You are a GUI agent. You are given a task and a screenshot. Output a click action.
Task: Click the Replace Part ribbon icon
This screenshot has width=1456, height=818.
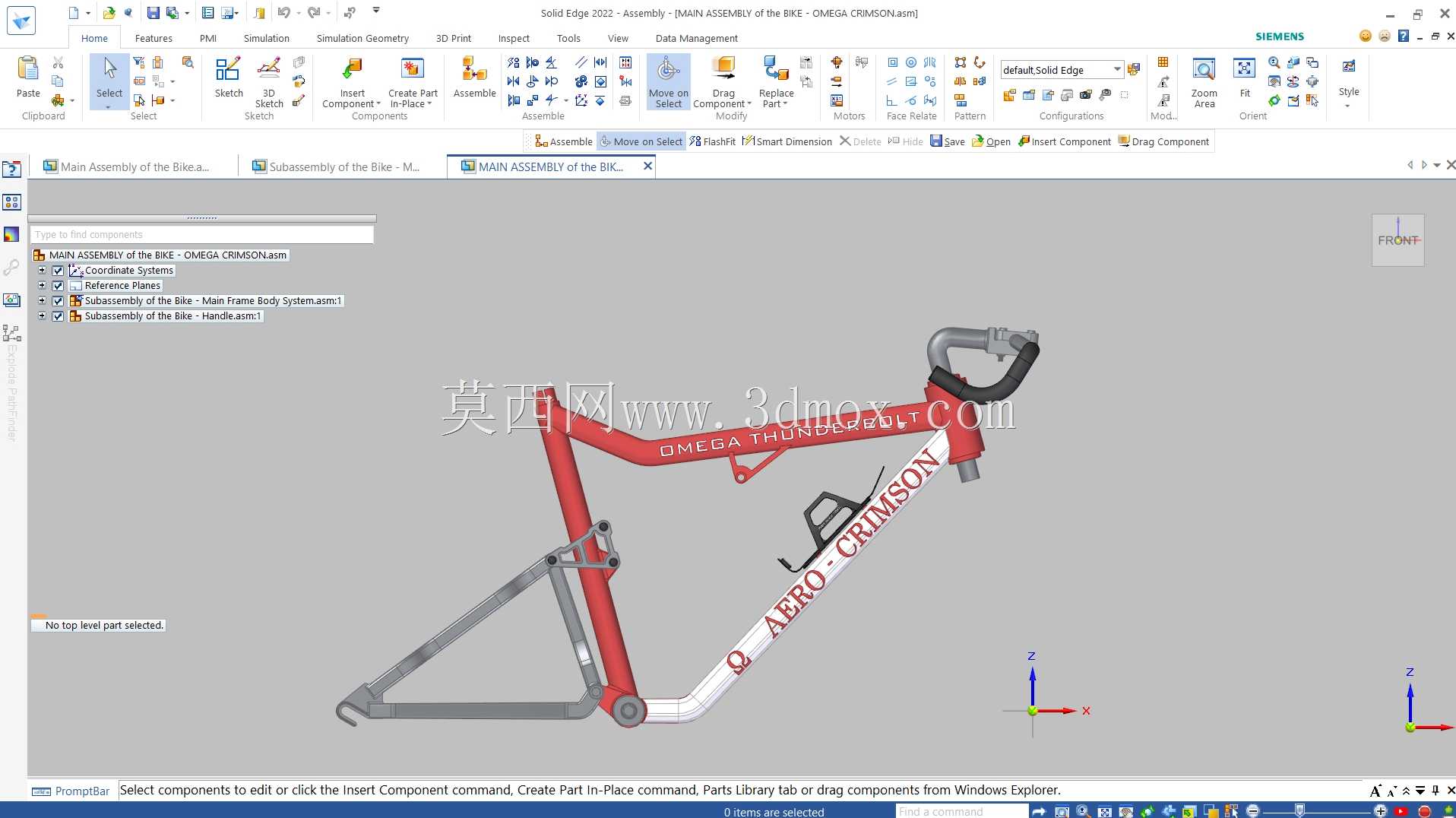click(776, 69)
